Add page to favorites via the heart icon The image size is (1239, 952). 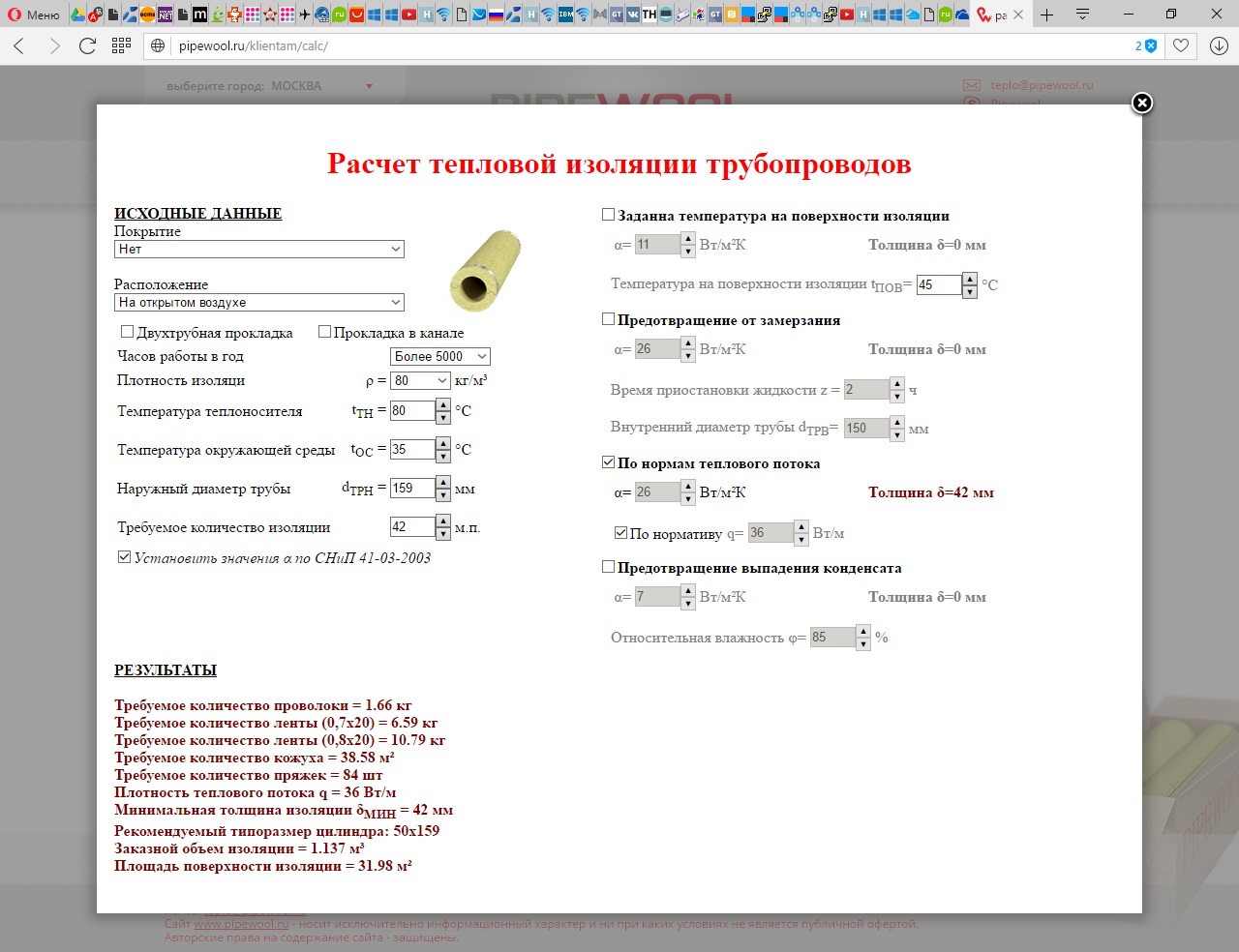pos(1181,45)
